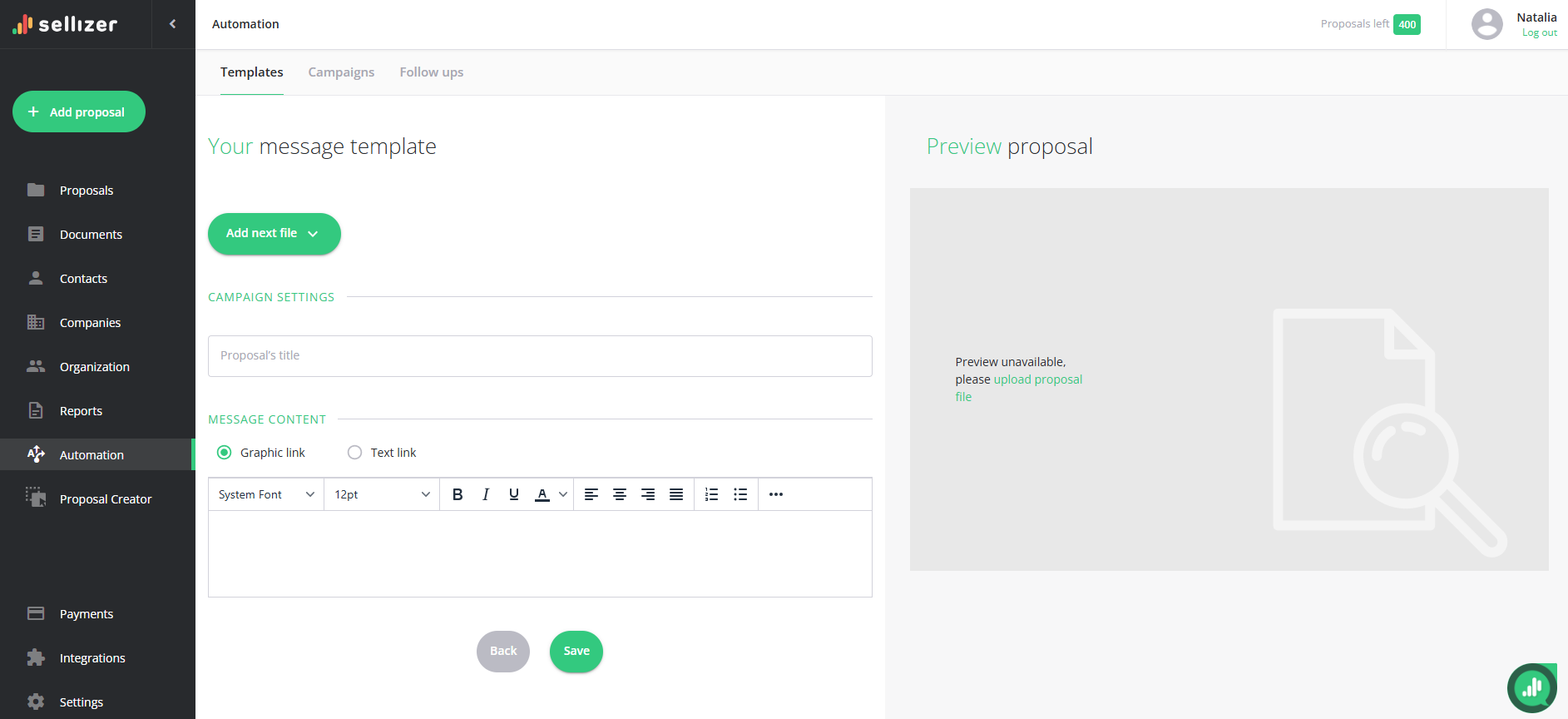The image size is (1568, 719).
Task: Justify the message text
Action: [676, 494]
